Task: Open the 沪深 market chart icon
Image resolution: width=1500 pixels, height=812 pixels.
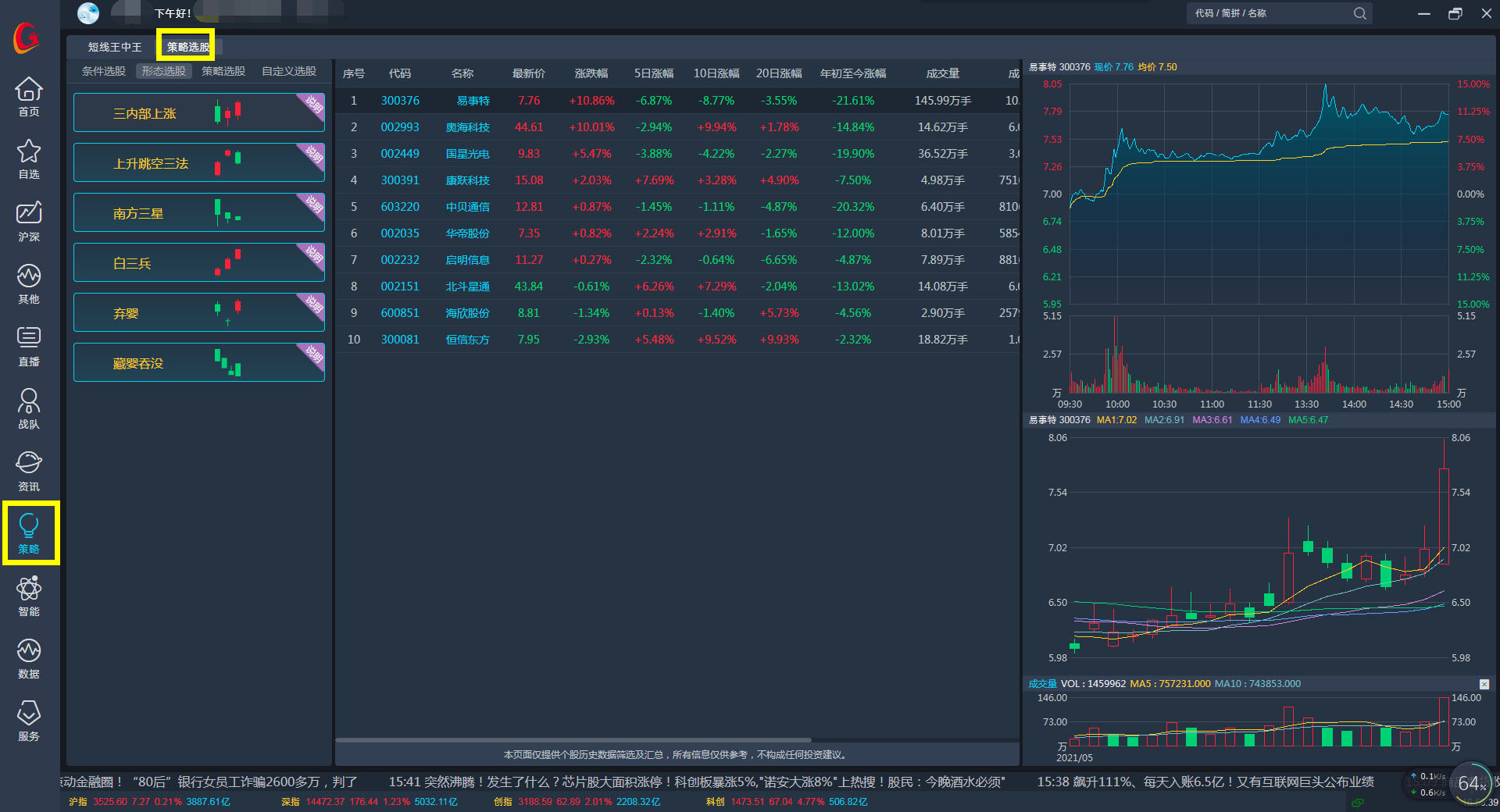Action: [x=29, y=222]
